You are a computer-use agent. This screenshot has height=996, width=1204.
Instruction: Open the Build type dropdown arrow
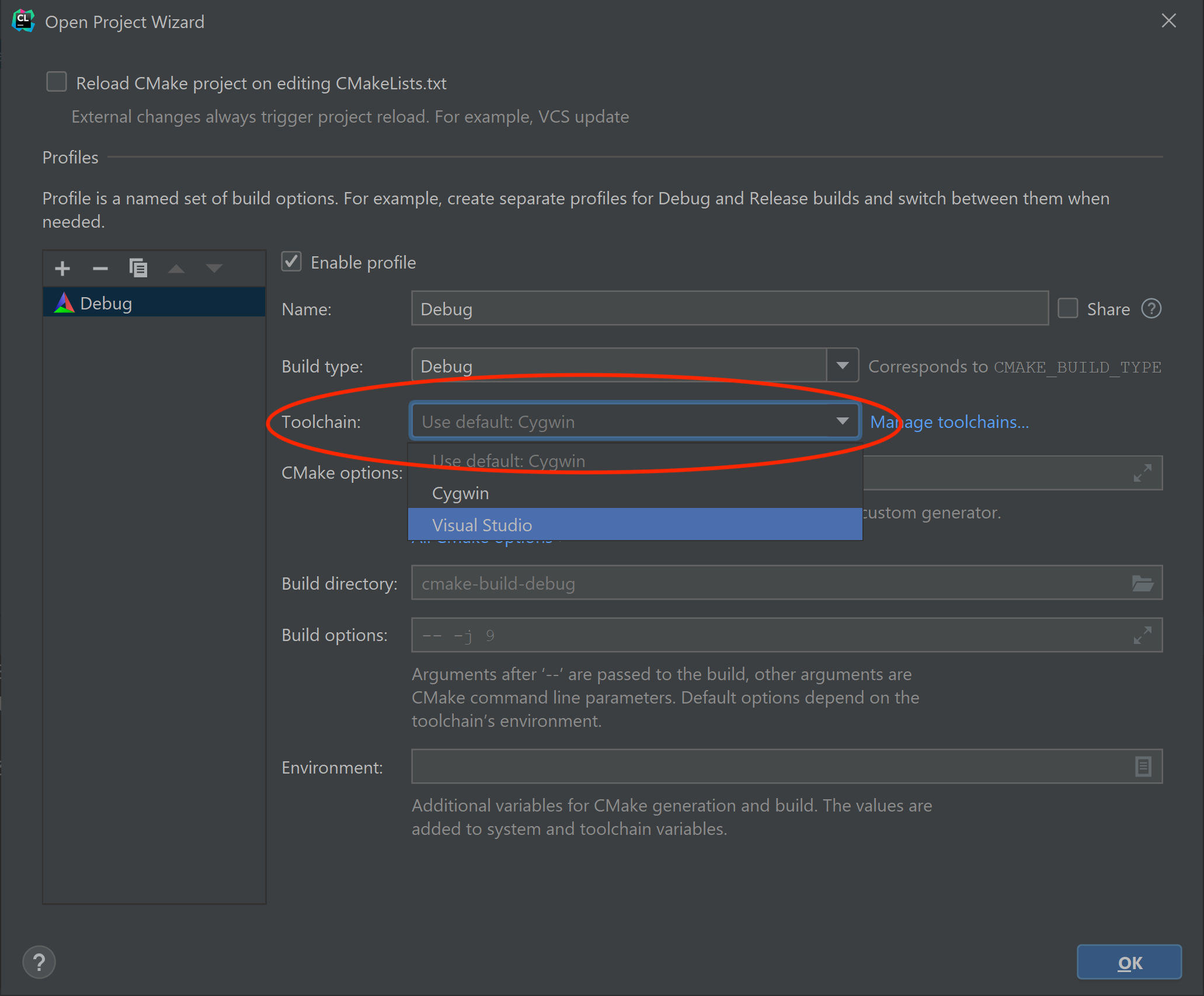tap(843, 365)
